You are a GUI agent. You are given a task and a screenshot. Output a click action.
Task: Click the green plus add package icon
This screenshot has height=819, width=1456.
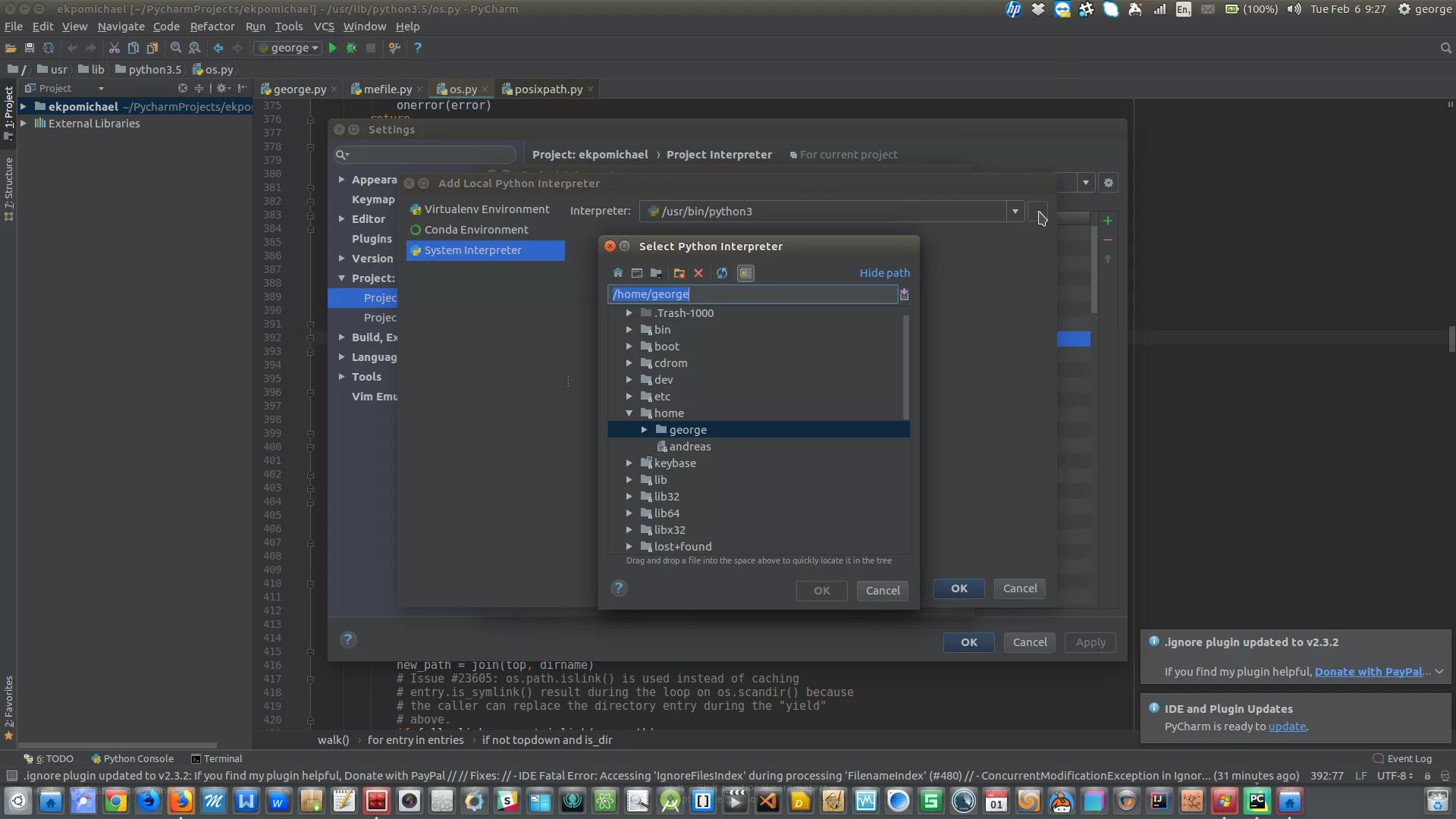tap(1108, 221)
